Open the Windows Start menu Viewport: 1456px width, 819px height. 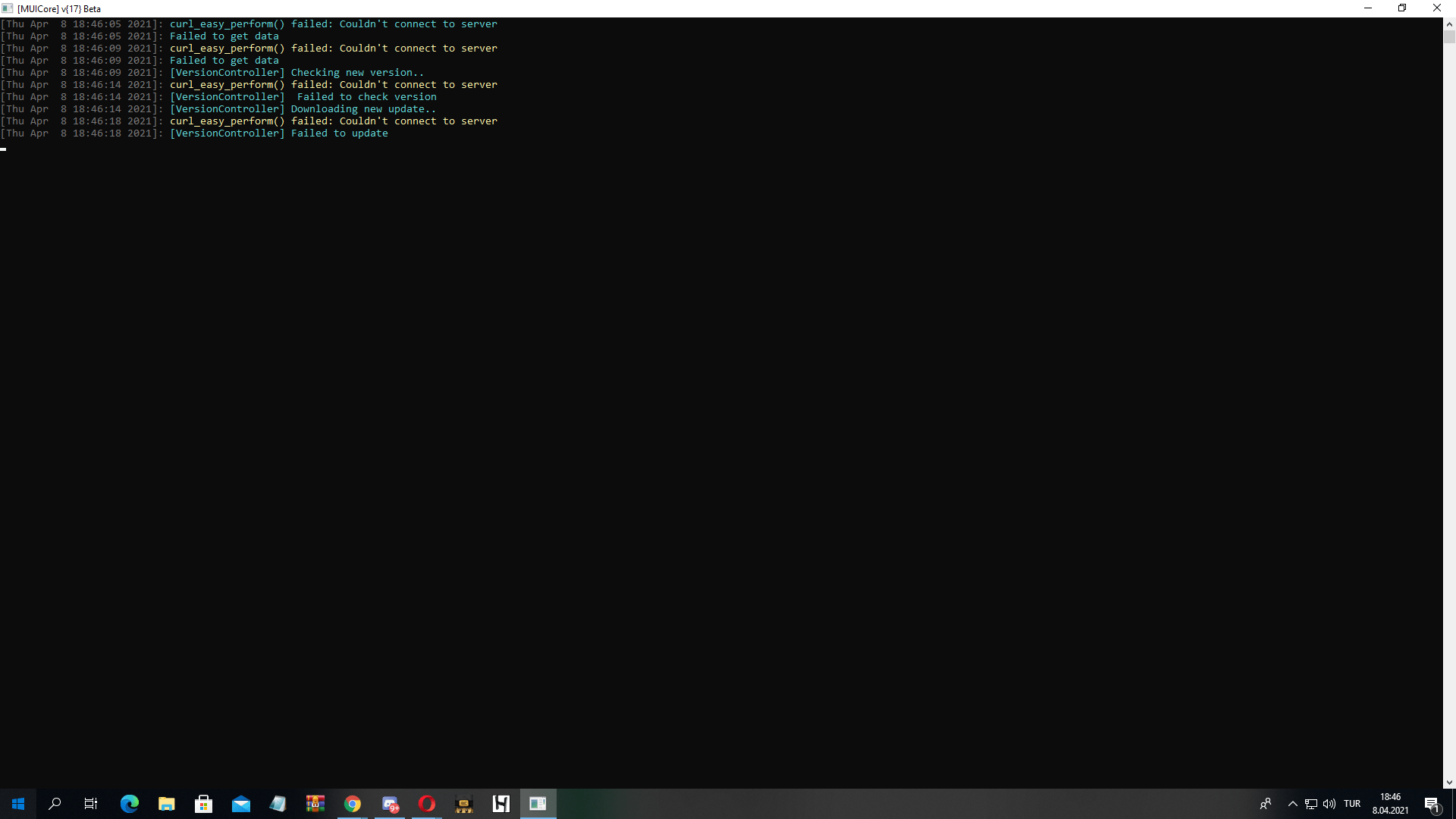pyautogui.click(x=18, y=804)
